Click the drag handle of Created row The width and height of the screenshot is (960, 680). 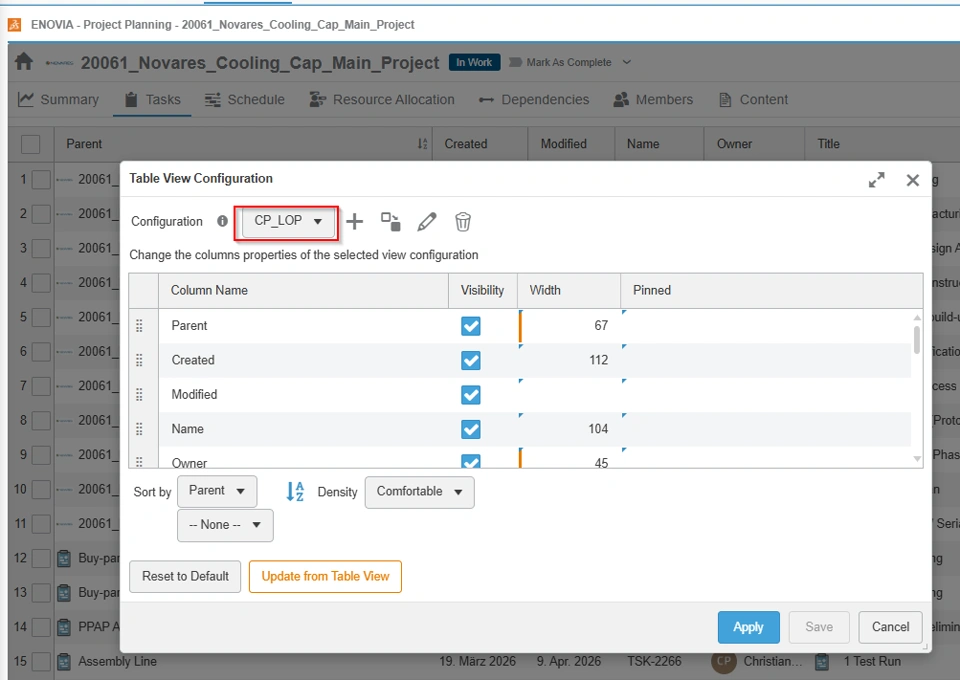click(139, 360)
